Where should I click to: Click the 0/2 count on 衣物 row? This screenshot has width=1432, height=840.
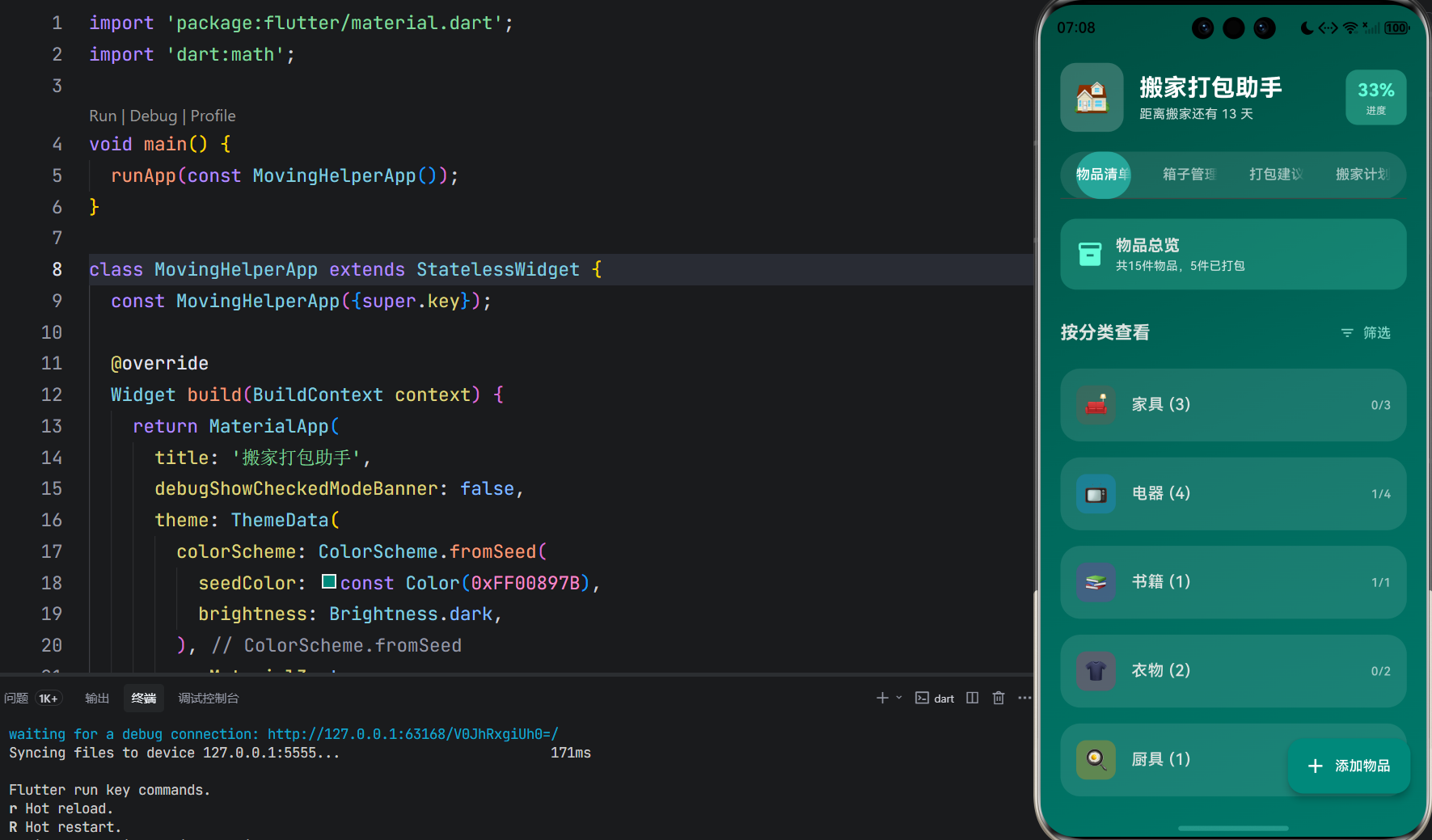tap(1381, 671)
